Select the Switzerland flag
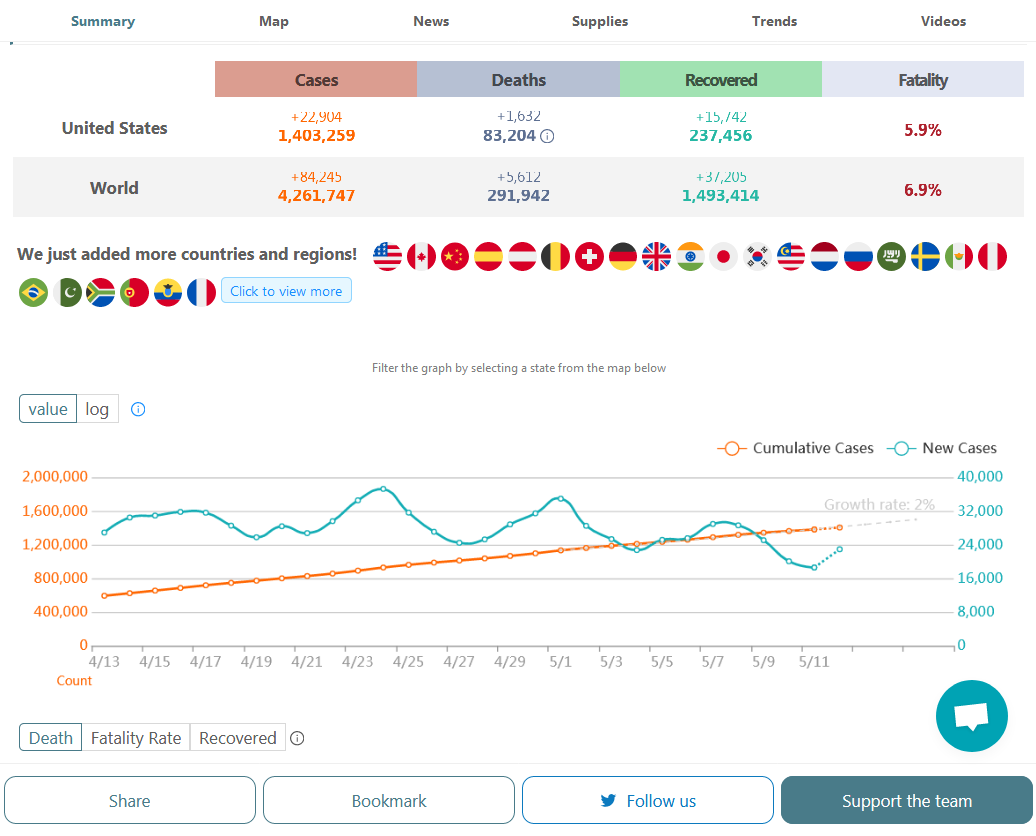1036x836 pixels. coord(589,257)
